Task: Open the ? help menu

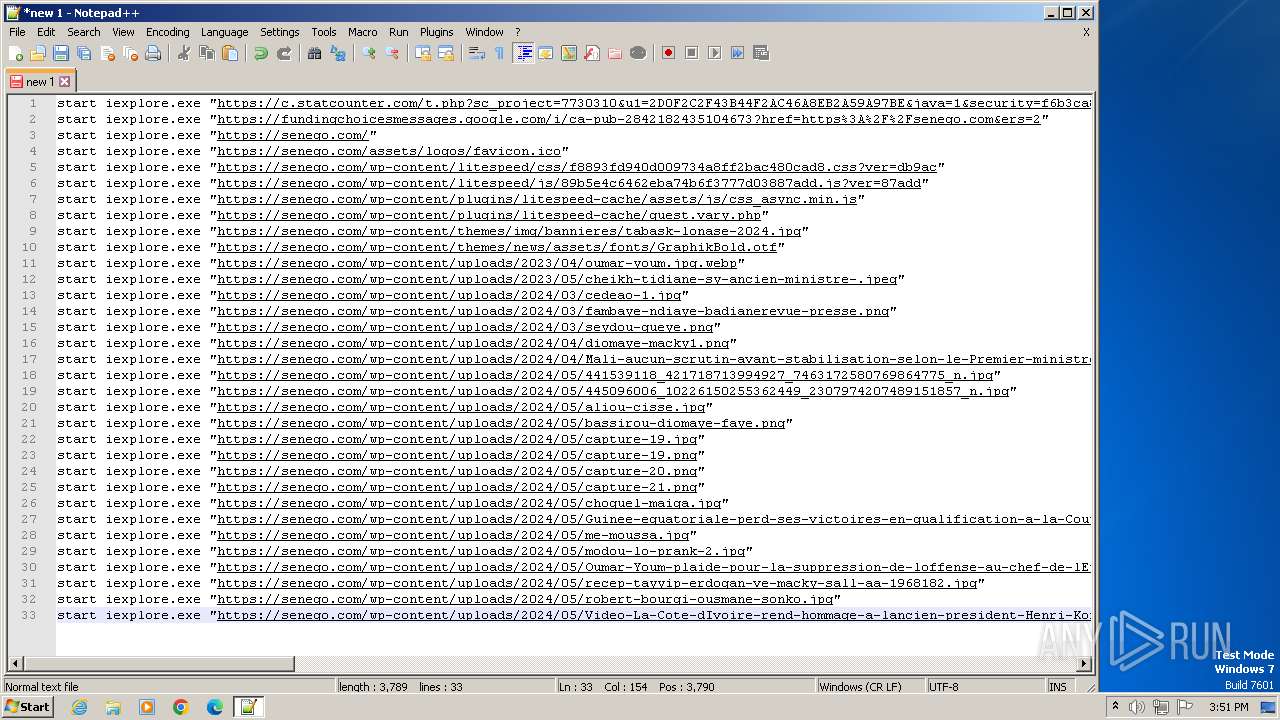Action: tap(517, 32)
